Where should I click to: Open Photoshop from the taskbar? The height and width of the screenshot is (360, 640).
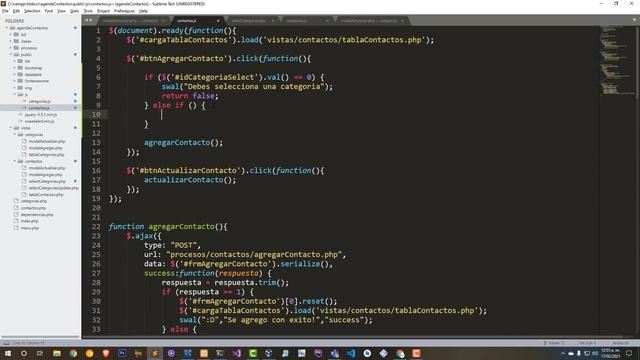[x=122, y=353]
